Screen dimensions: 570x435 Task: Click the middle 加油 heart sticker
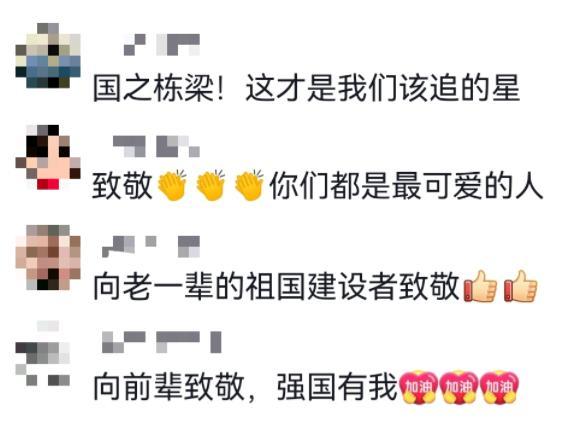459,387
